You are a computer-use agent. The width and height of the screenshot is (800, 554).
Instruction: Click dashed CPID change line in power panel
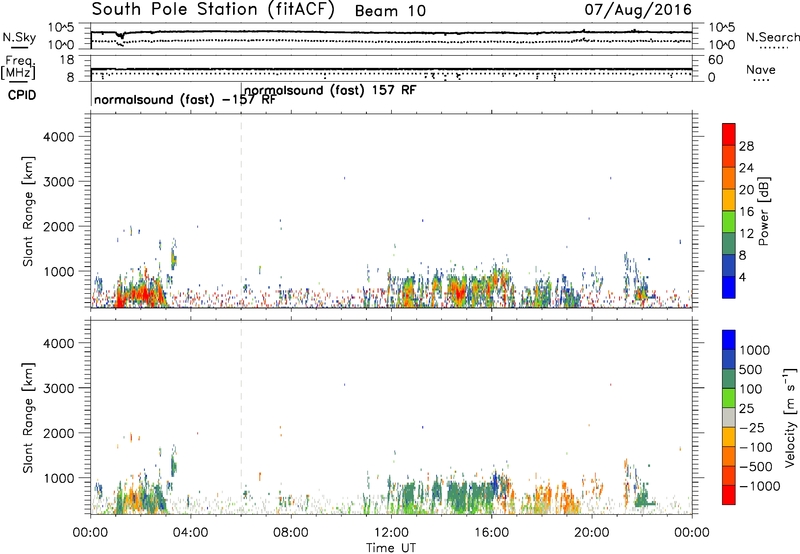(x=241, y=211)
